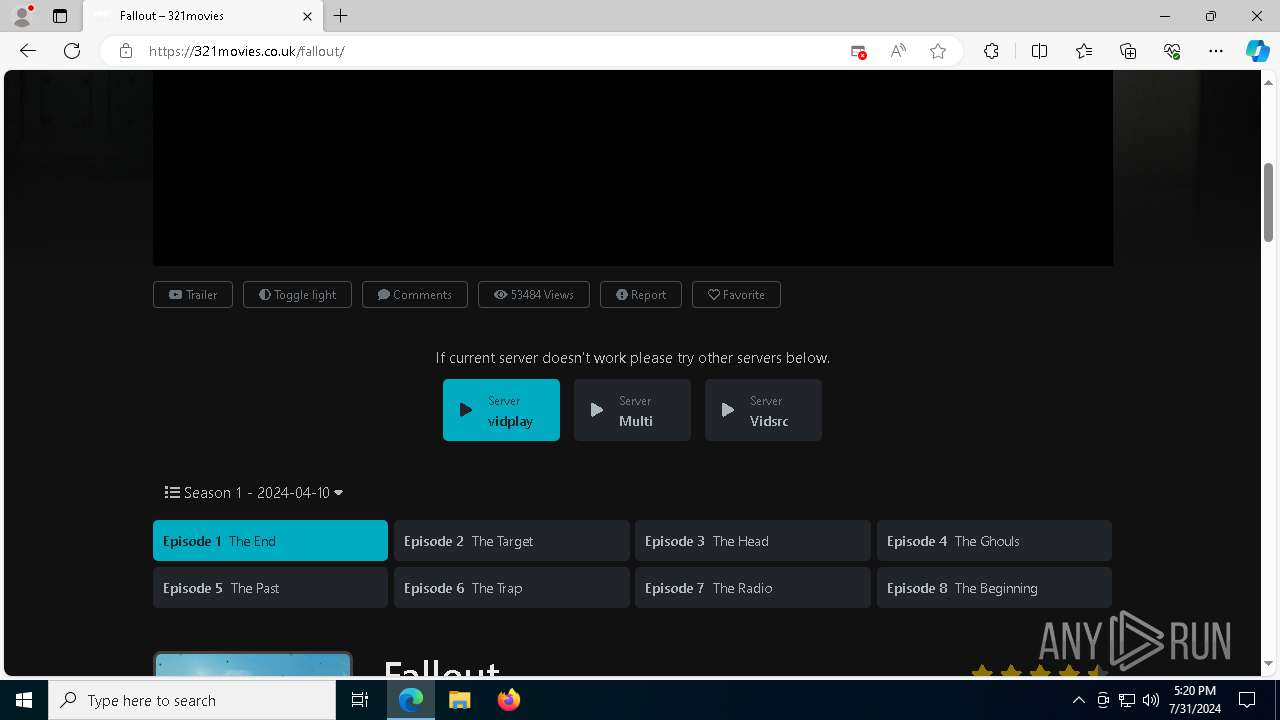The width and height of the screenshot is (1280, 720).
Task: Open the network tray icon
Action: coord(1127,700)
